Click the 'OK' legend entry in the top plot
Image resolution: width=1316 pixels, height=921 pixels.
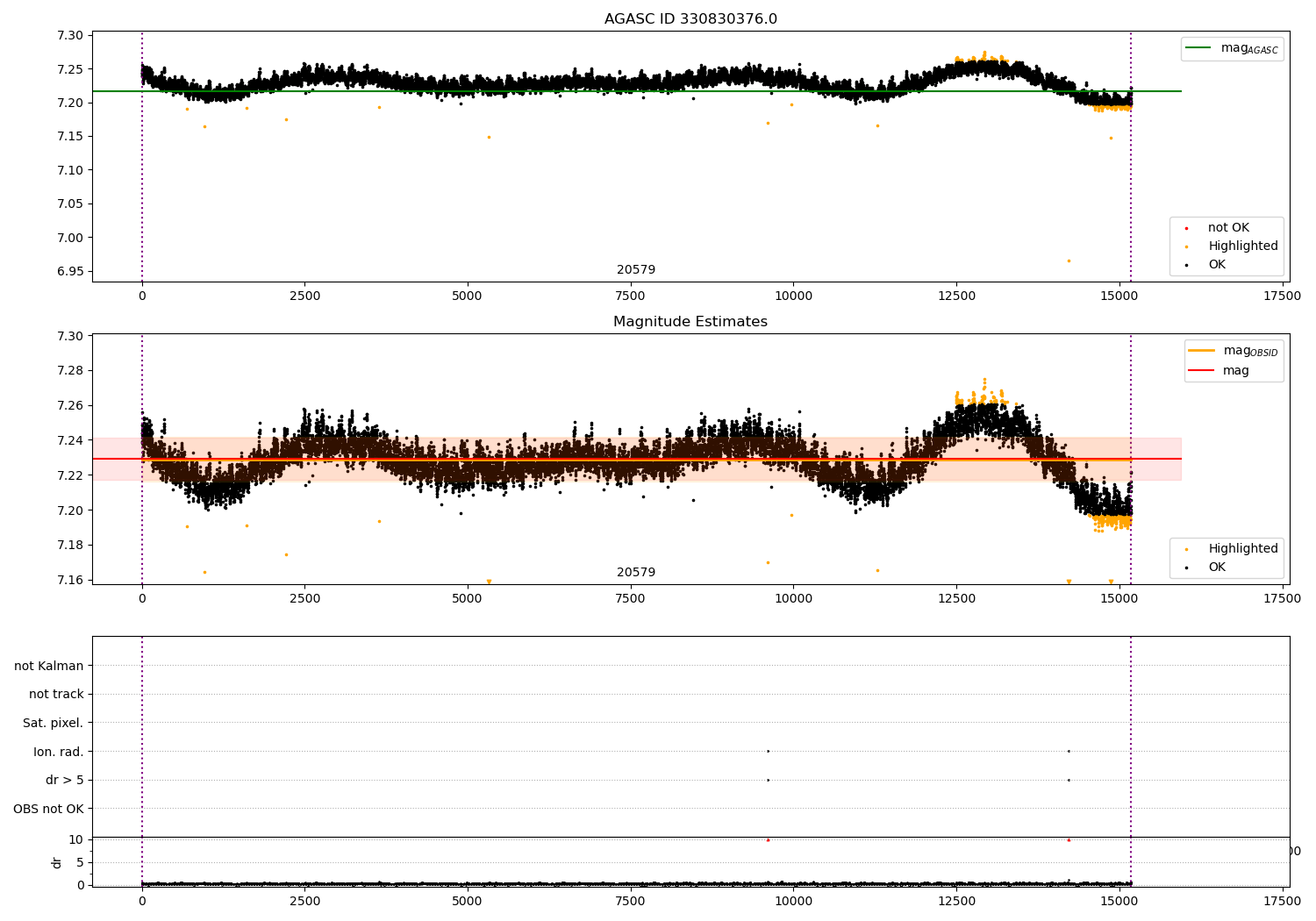pos(1205,265)
